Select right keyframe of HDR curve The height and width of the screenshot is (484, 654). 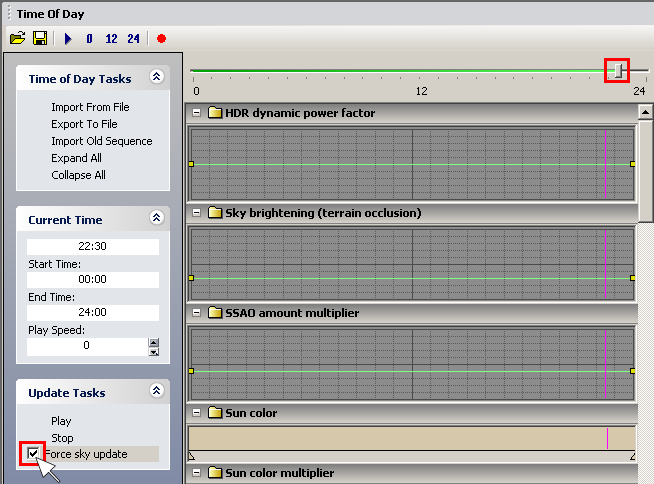(633, 164)
